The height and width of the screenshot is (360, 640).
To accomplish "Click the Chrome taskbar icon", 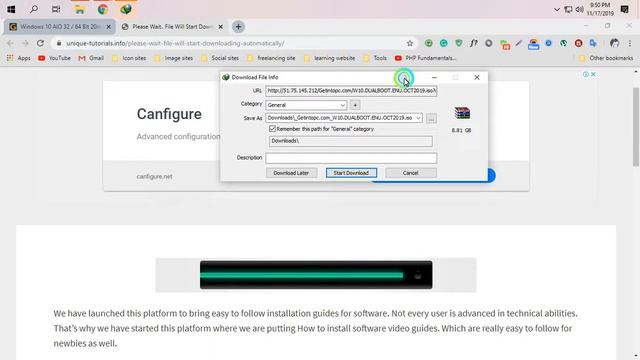I will (102, 9).
